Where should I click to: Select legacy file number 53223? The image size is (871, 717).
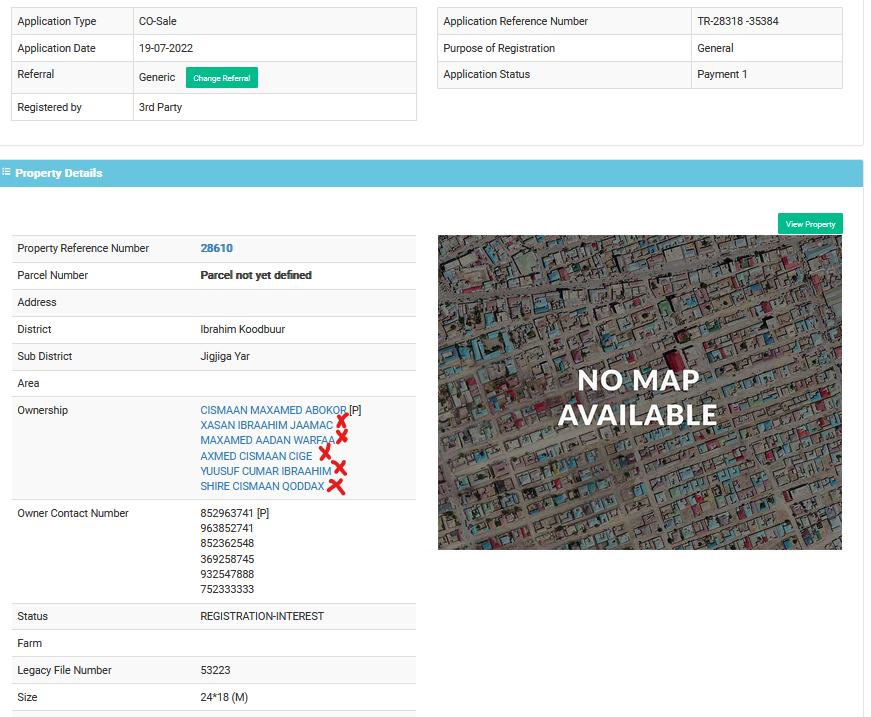click(x=216, y=670)
